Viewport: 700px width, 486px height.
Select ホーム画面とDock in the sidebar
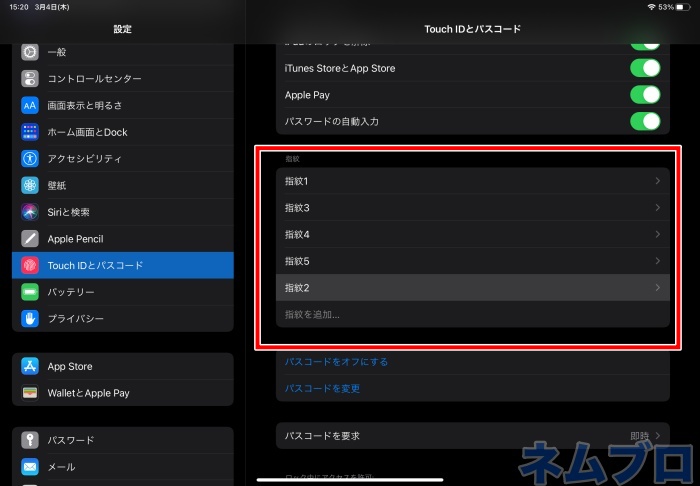tap(123, 132)
